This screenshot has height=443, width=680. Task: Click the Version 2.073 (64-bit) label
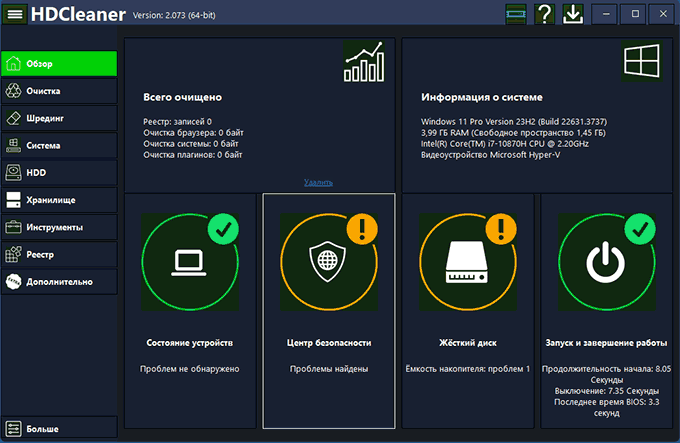click(174, 15)
